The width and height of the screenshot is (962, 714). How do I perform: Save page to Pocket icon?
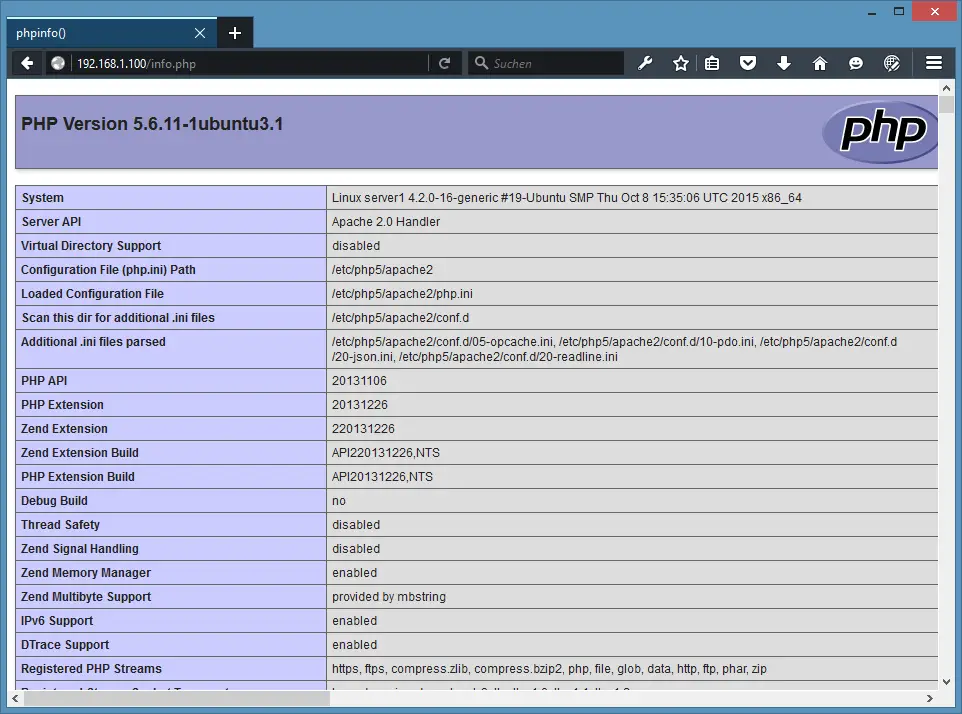(x=748, y=63)
